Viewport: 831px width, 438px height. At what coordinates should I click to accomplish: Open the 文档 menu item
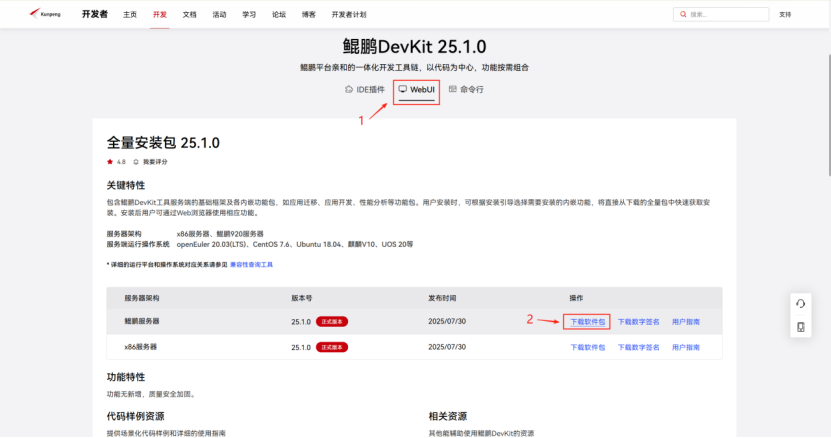[x=189, y=14]
